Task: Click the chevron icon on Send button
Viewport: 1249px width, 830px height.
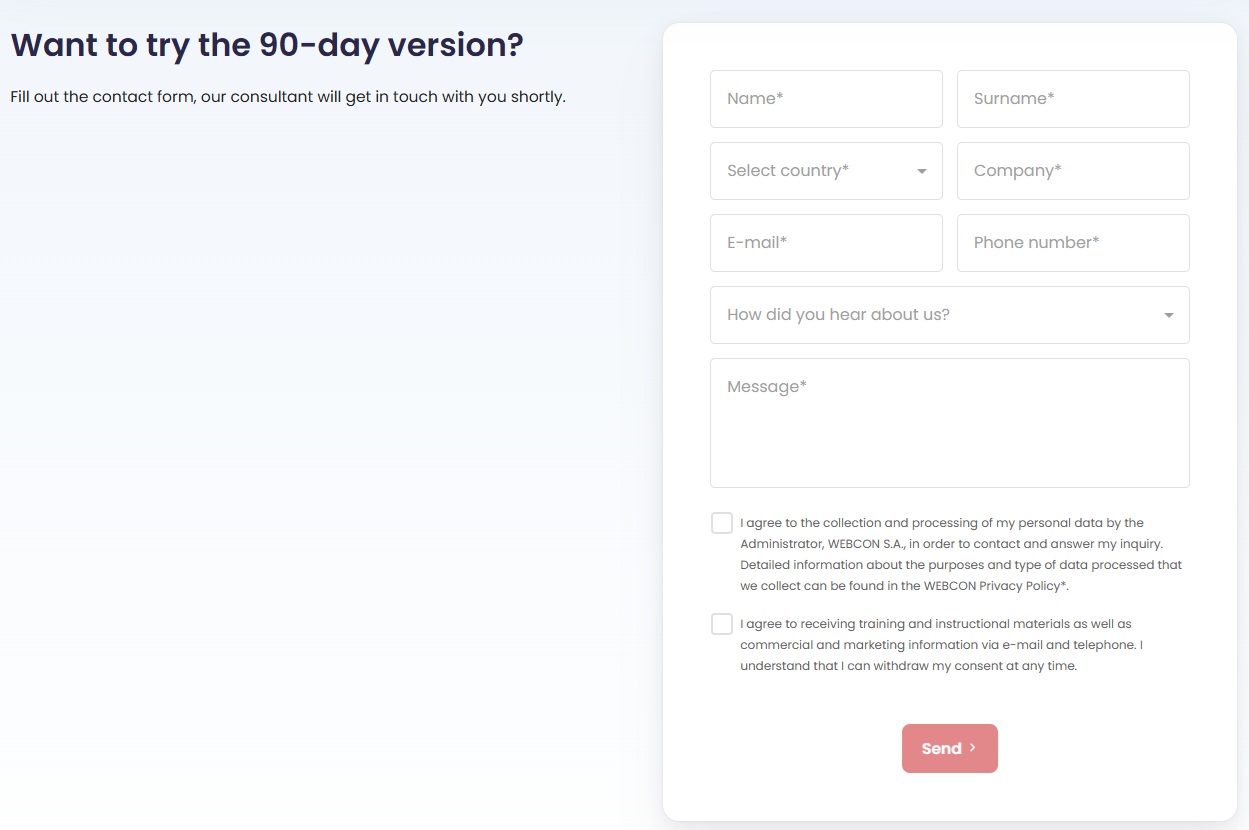Action: coord(973,748)
